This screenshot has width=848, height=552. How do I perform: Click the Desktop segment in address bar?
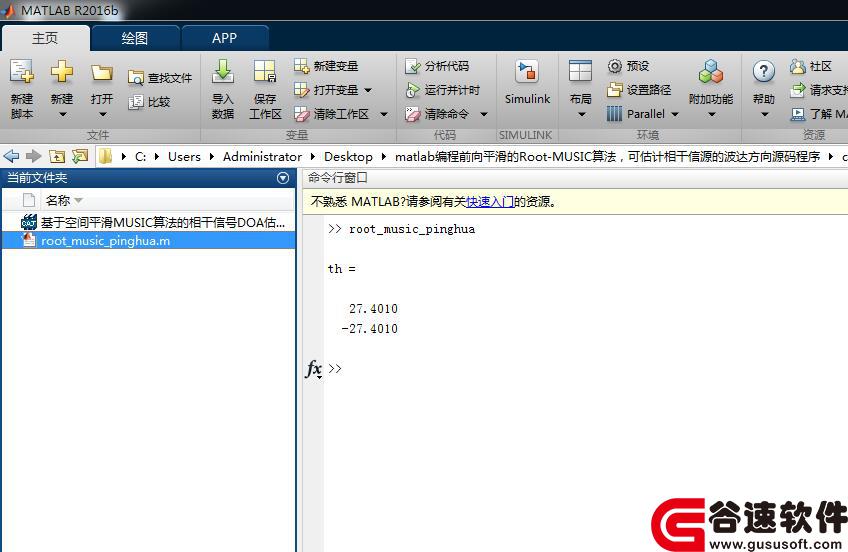pos(348,157)
